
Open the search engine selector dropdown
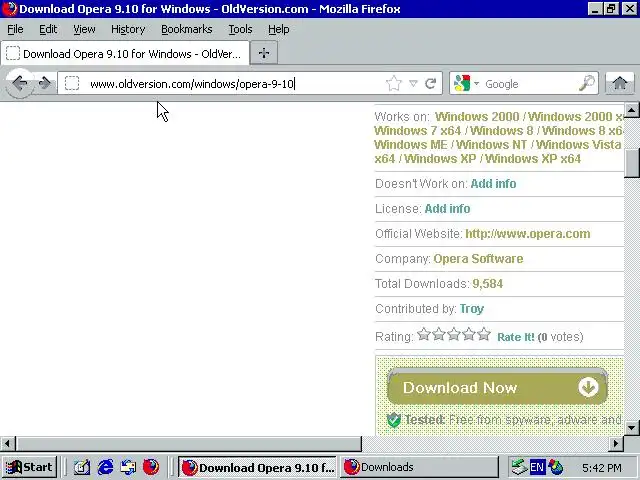[466, 83]
